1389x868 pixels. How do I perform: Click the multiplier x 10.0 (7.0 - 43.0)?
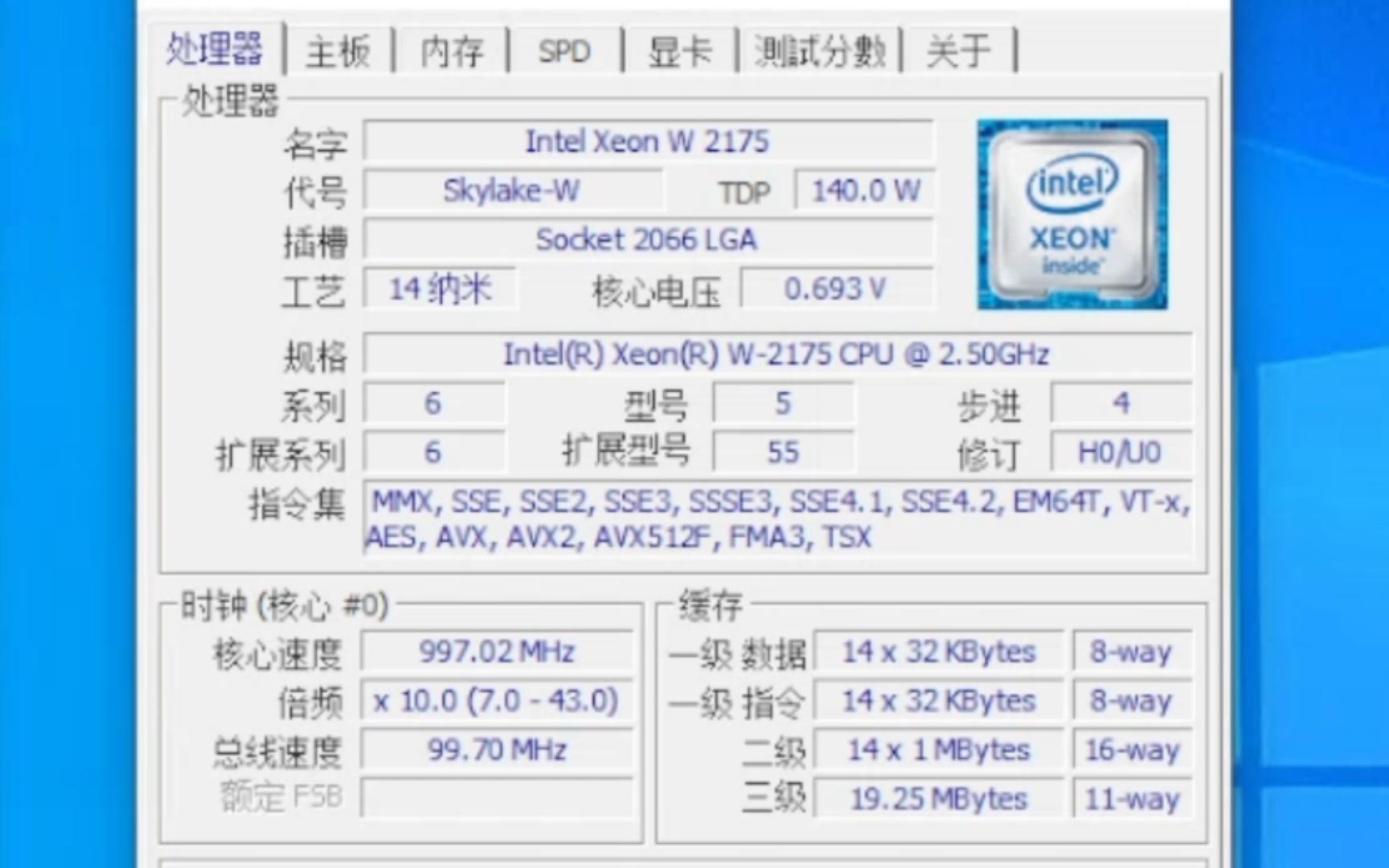click(497, 701)
